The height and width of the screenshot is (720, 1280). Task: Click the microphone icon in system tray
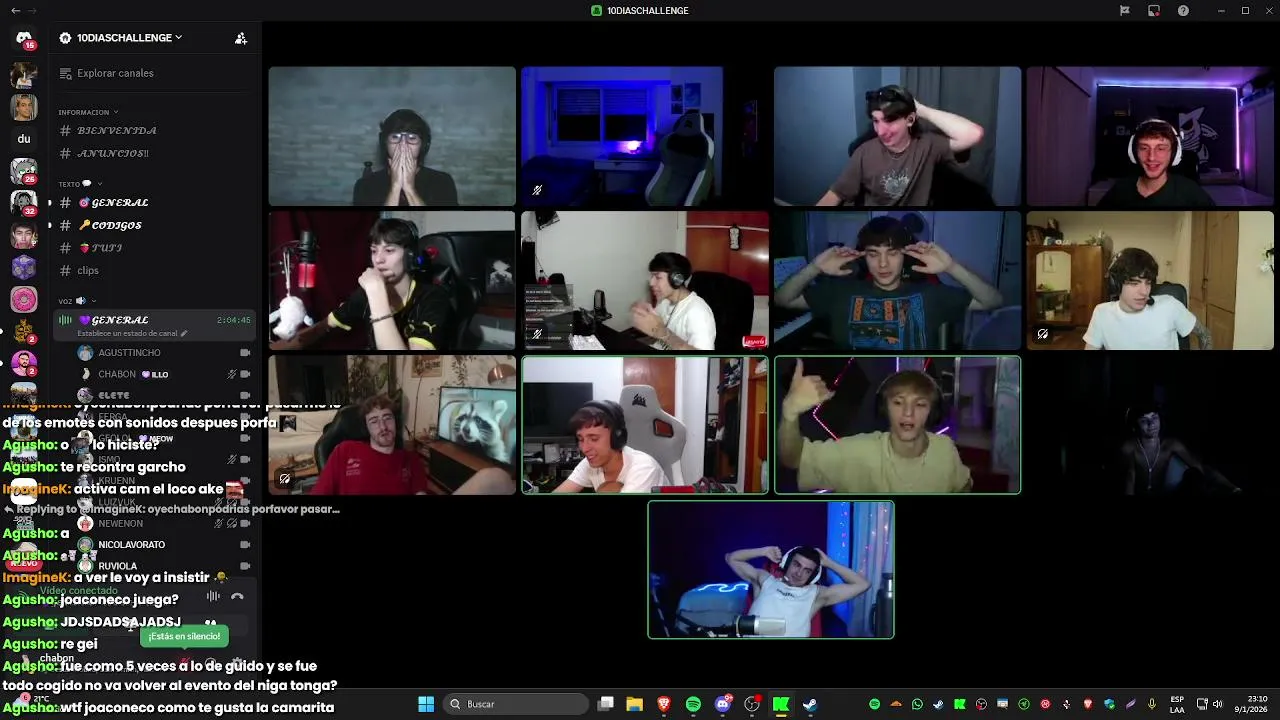1152,704
